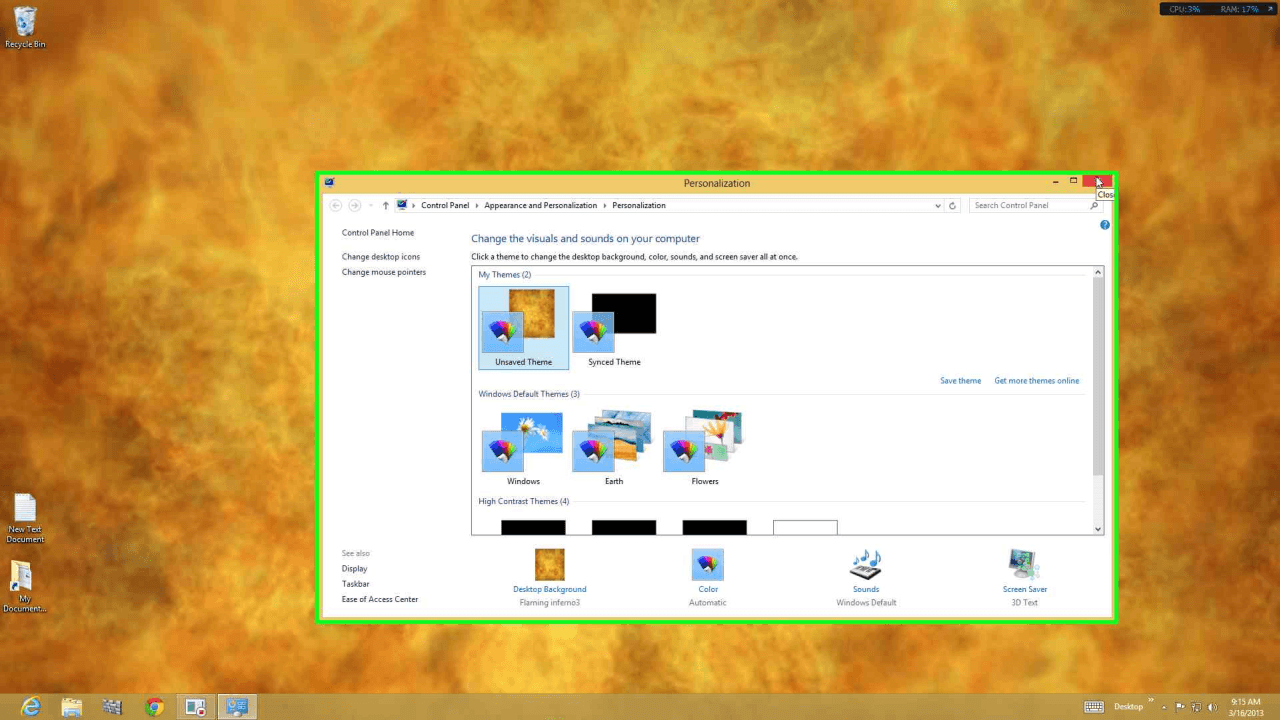This screenshot has height=720, width=1280.
Task: Open the Screen Saver settings icon
Action: tap(1024, 565)
